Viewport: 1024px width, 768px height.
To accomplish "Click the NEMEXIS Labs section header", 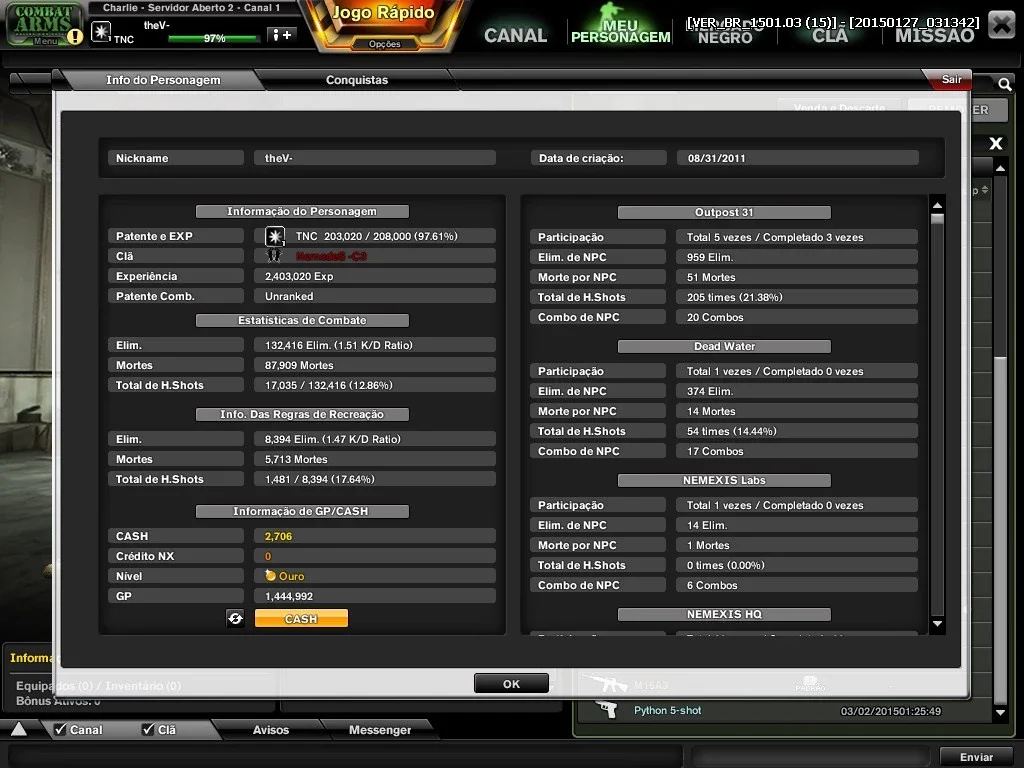I will (x=724, y=480).
